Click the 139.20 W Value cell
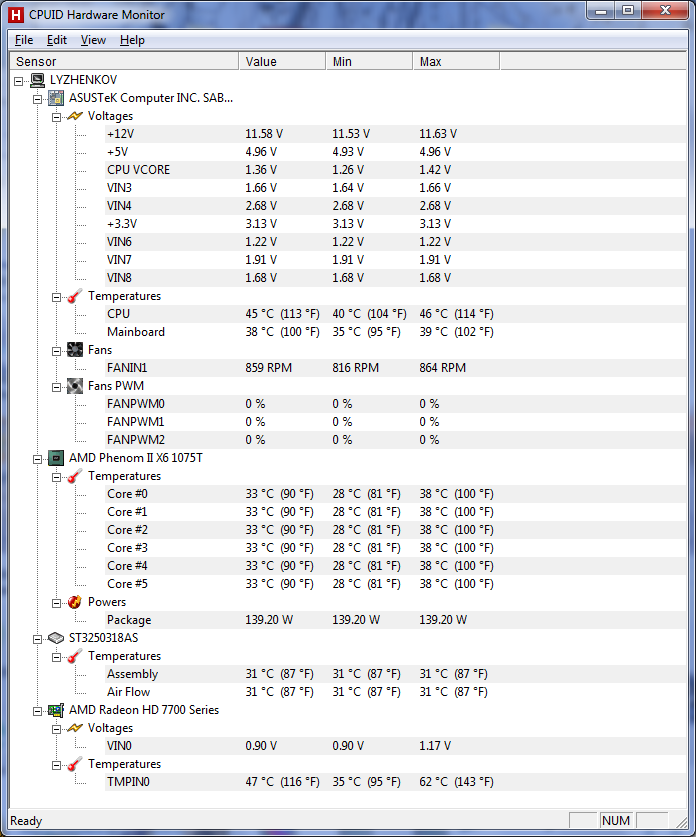 [x=269, y=620]
